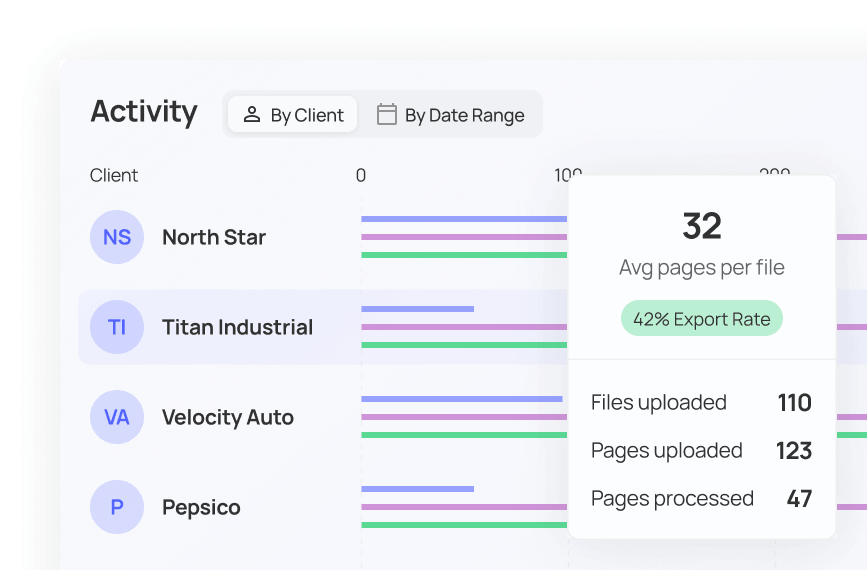Select the North Star client name
Viewport: 867px width, 570px height.
click(x=214, y=237)
